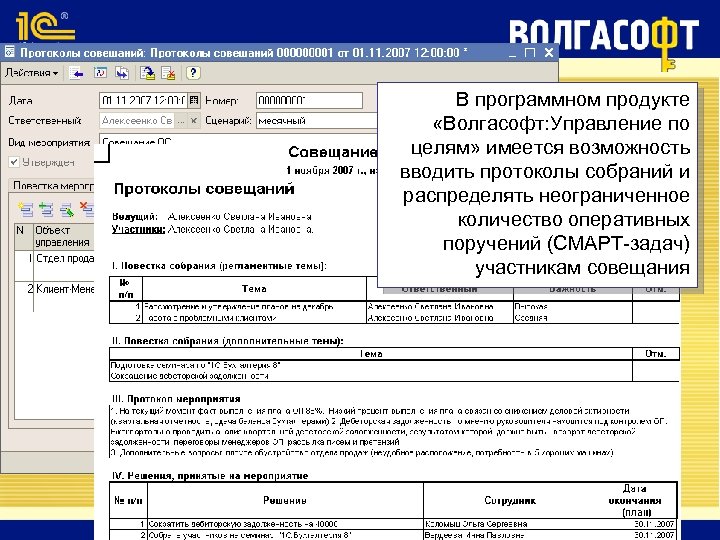Click into the Дата input field
This screenshot has width=720, height=540.
[x=143, y=100]
